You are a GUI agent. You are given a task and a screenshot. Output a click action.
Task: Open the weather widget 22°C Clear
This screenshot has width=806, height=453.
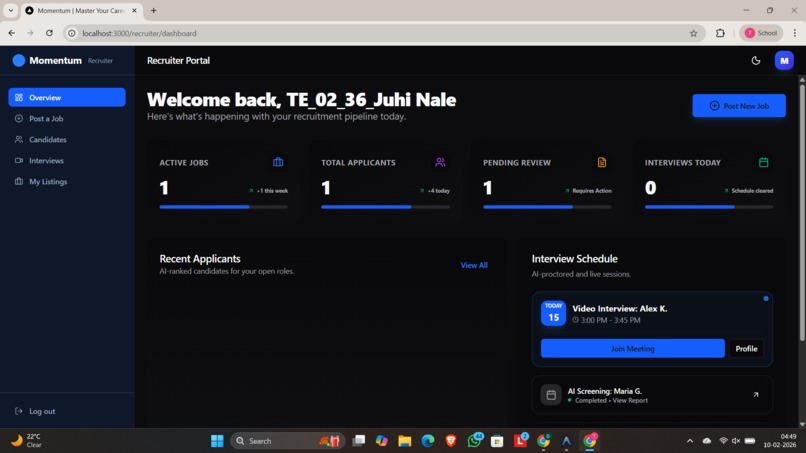[x=27, y=441]
